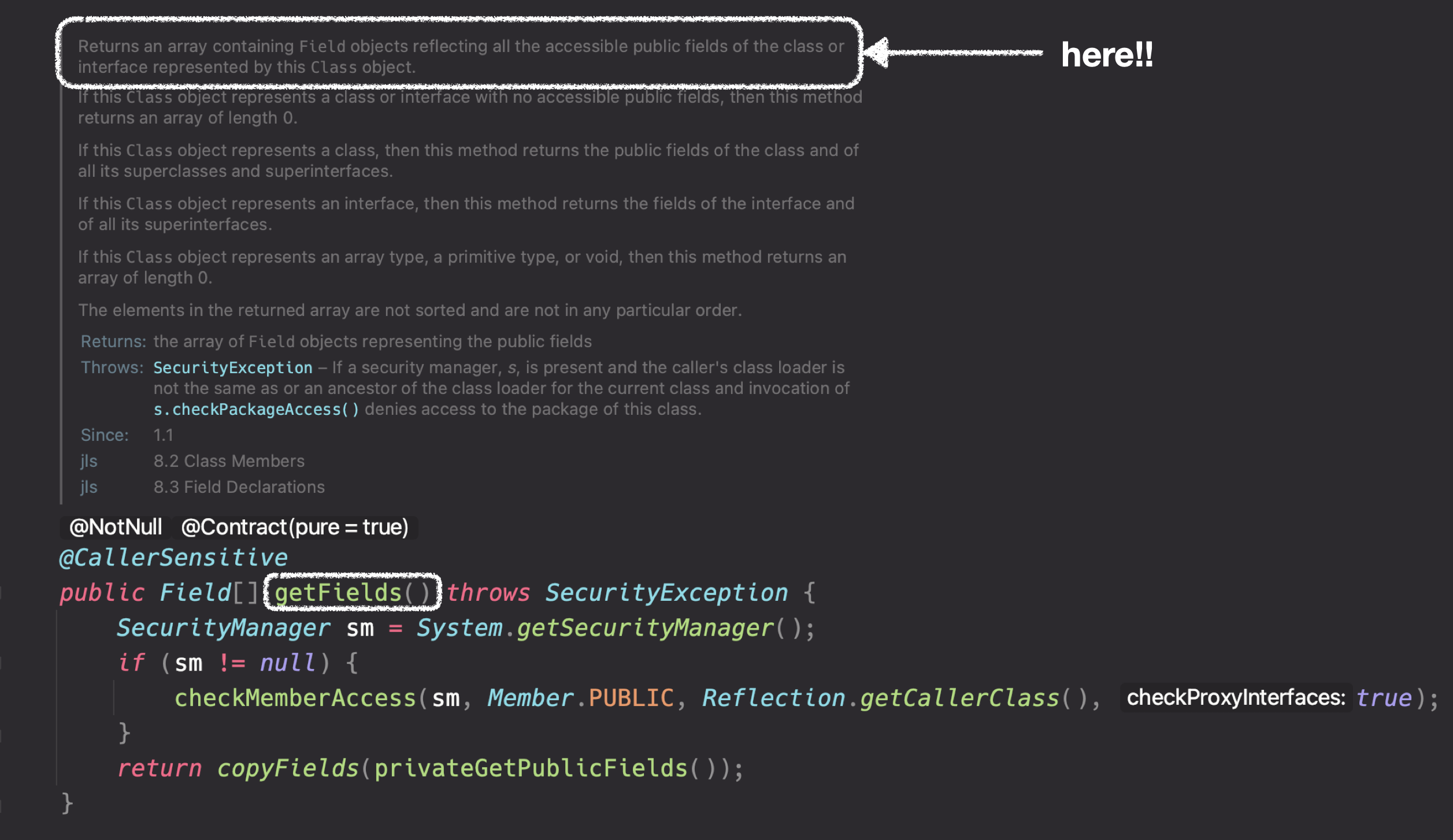Click SecurityException in the throws clause

(666, 593)
